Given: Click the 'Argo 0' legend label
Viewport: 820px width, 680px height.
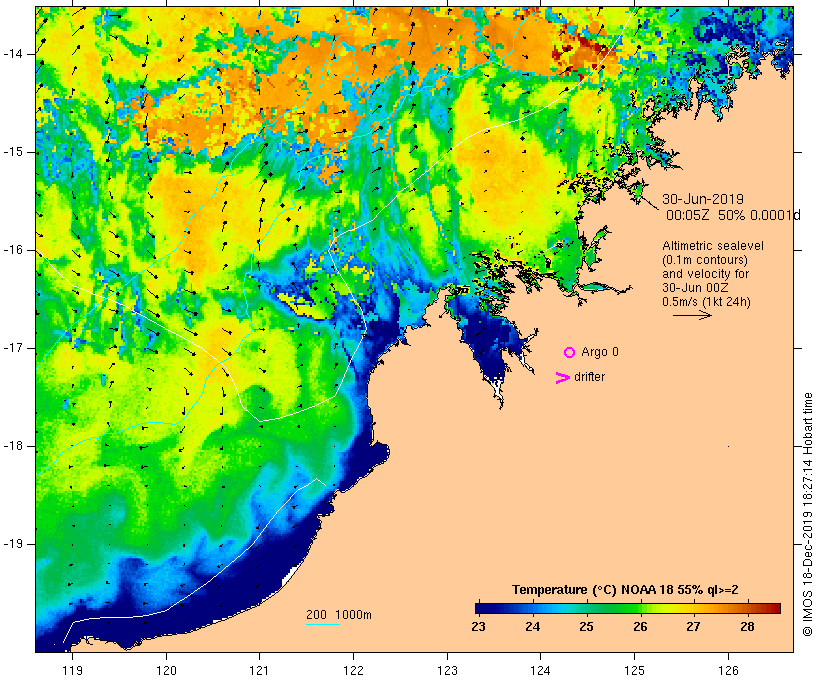Looking at the screenshot, I should (x=600, y=352).
